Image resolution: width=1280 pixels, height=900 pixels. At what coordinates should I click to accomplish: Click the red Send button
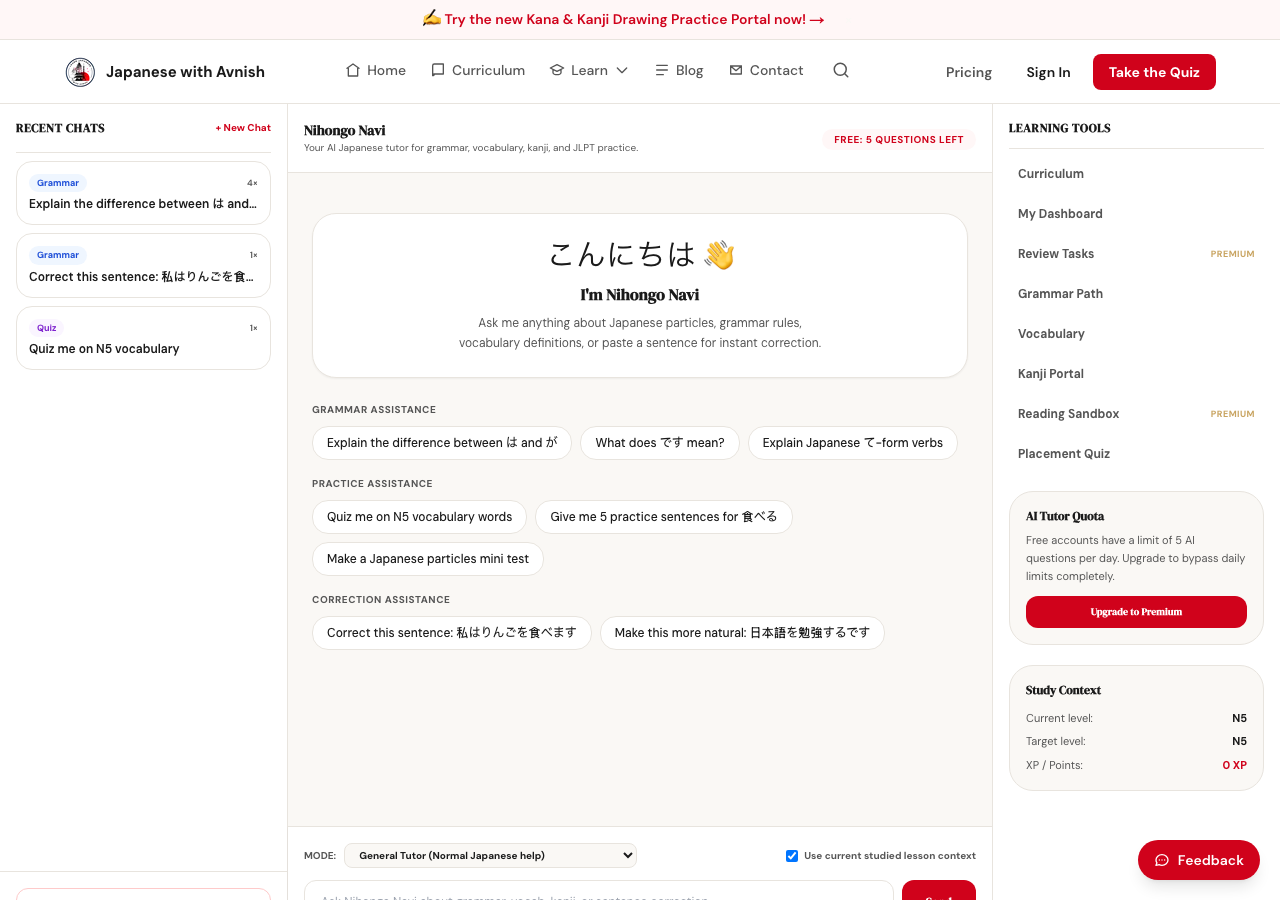939,890
